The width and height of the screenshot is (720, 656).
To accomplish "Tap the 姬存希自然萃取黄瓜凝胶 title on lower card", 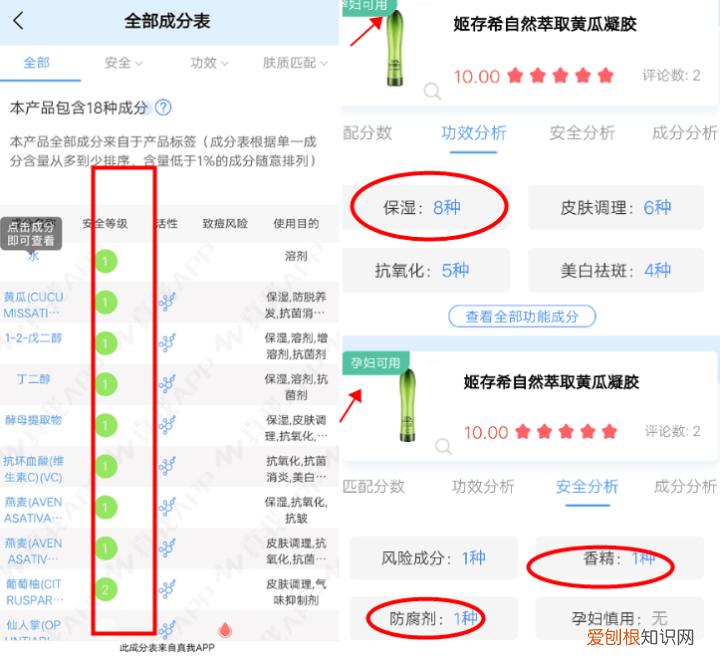I will [x=551, y=381].
